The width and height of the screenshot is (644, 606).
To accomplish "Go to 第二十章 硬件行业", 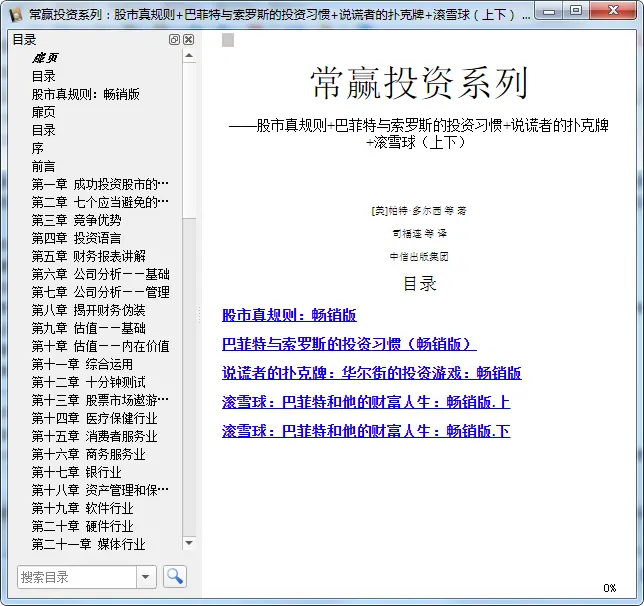I will click(83, 526).
